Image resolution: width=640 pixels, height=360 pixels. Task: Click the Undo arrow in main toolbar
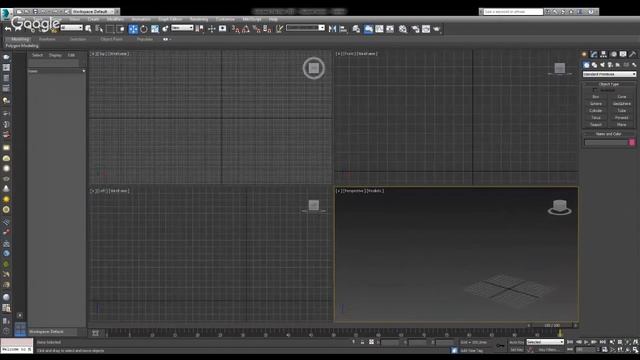click(8, 29)
